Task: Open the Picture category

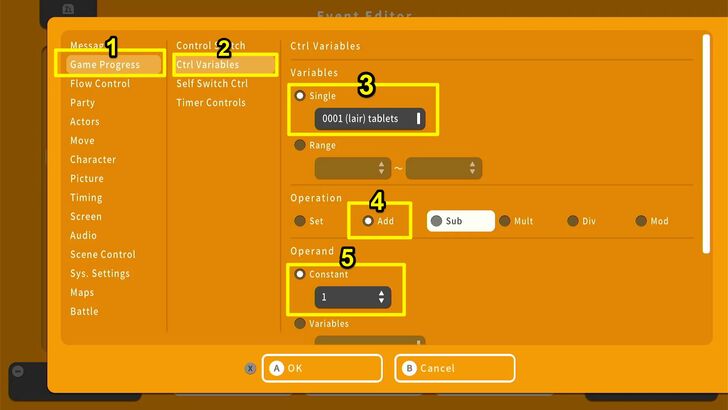Action: [x=87, y=179]
